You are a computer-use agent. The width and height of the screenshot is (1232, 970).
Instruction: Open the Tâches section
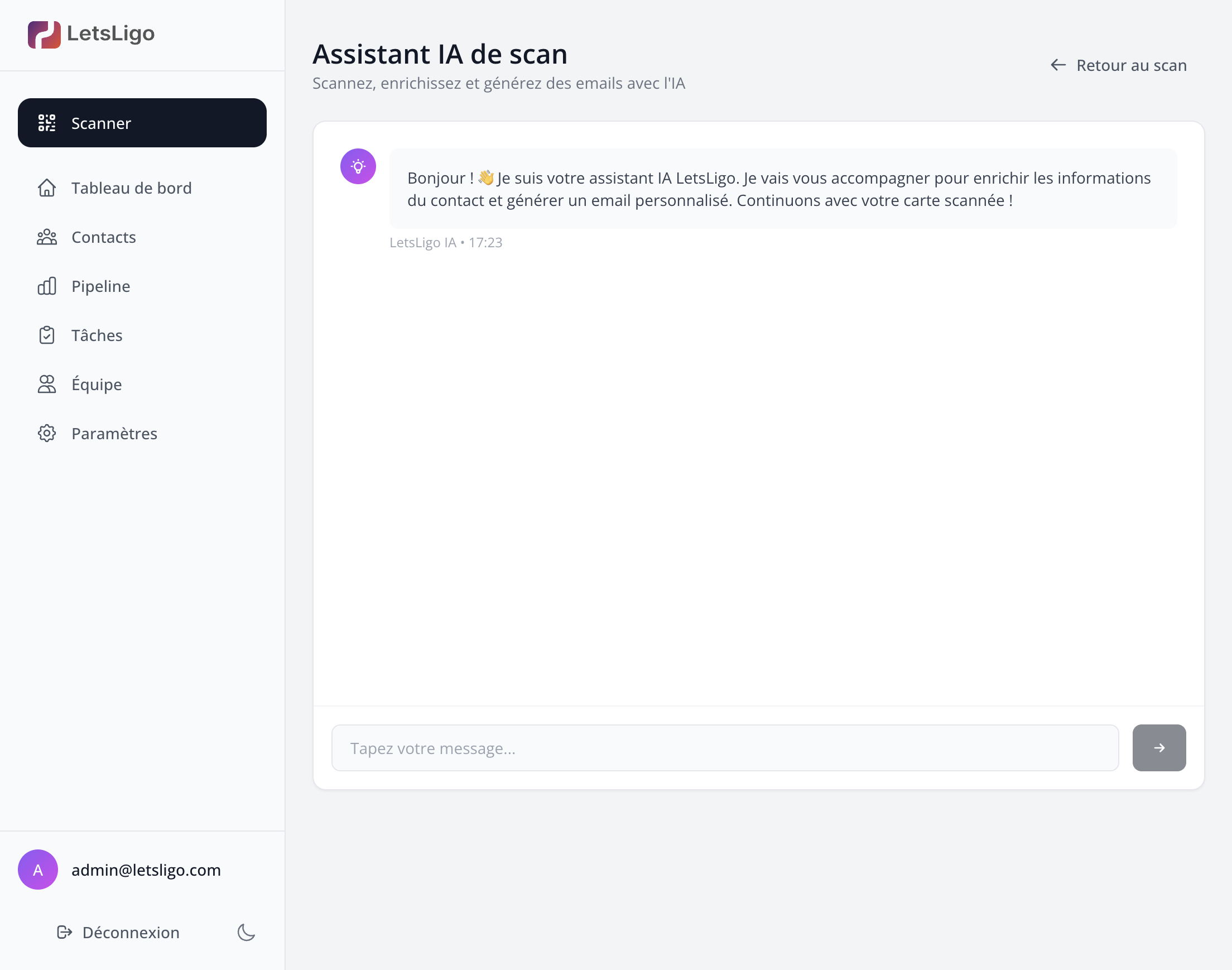tap(142, 335)
